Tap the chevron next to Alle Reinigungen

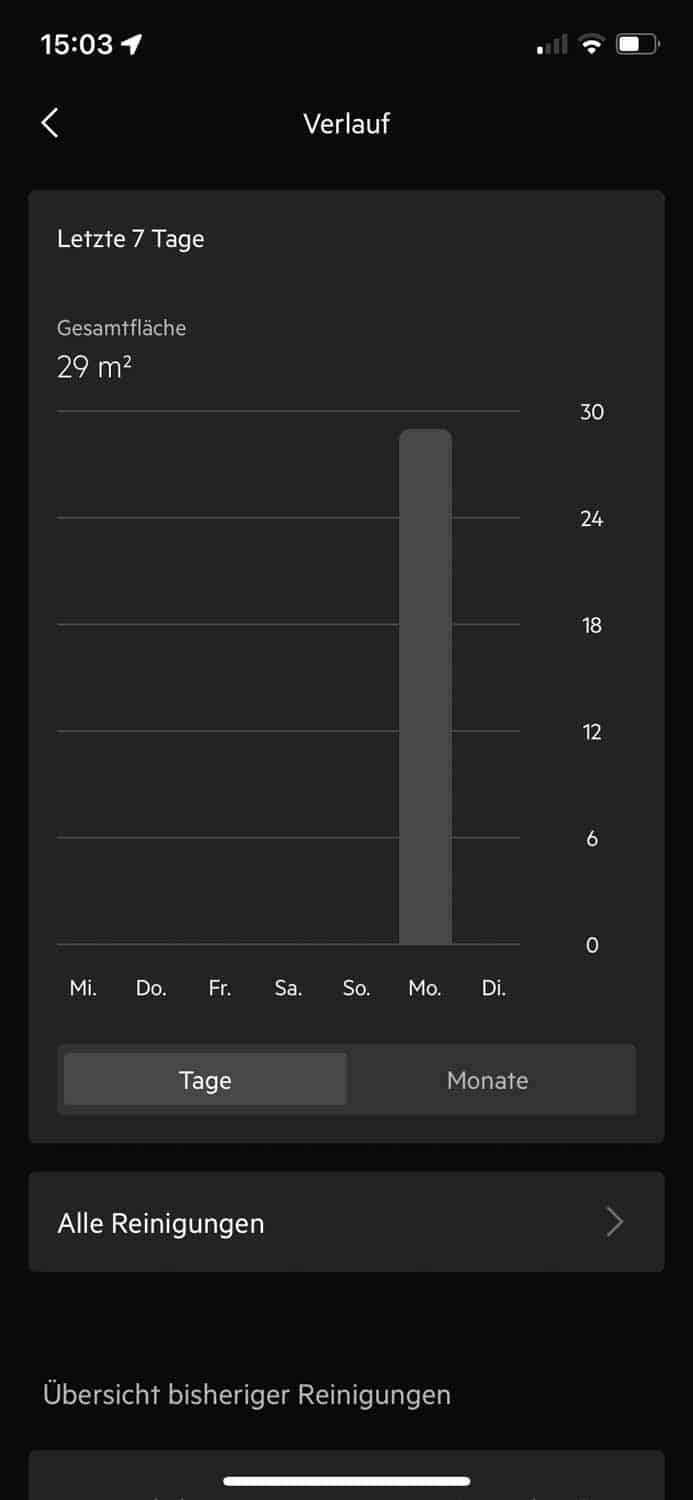[615, 1222]
